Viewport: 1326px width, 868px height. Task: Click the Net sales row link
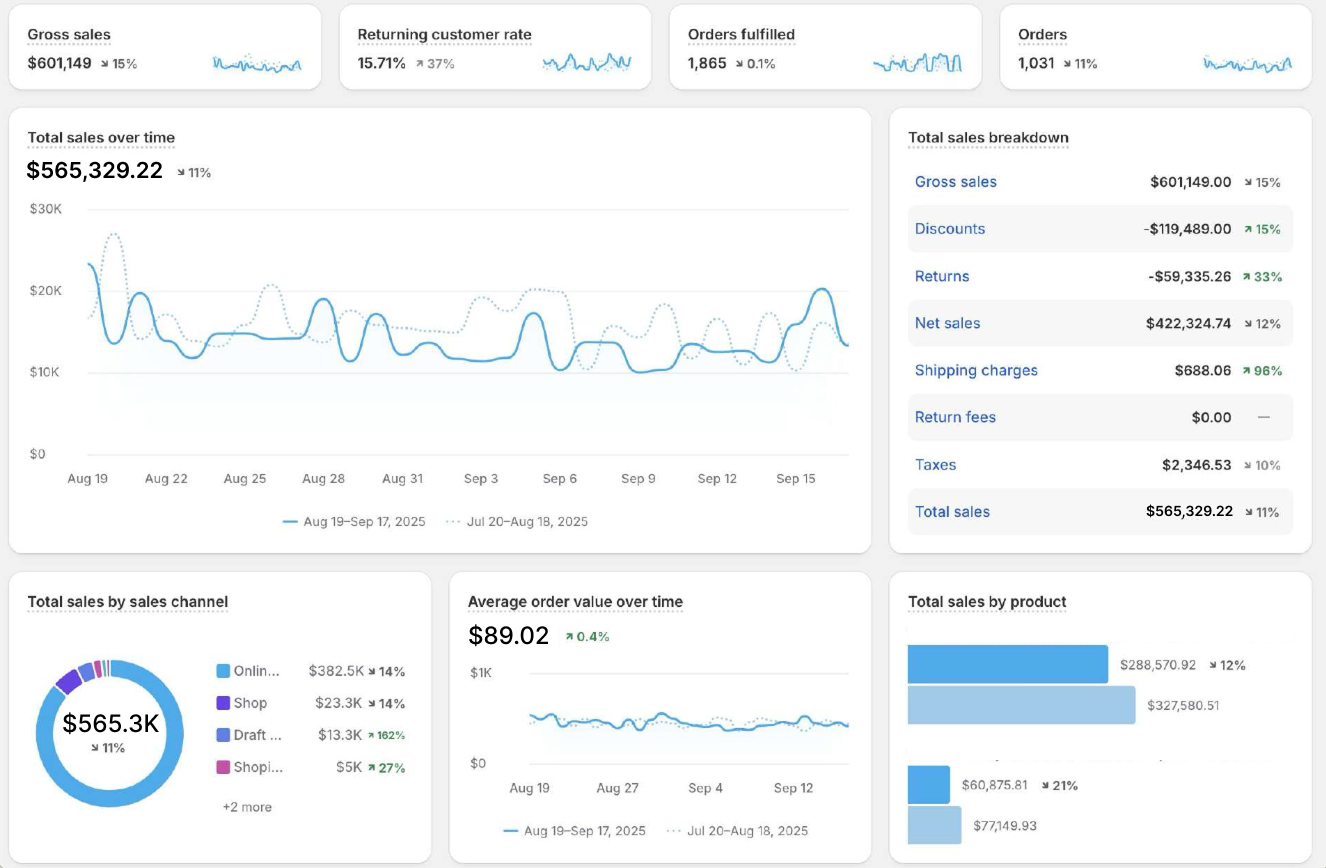[x=947, y=323]
